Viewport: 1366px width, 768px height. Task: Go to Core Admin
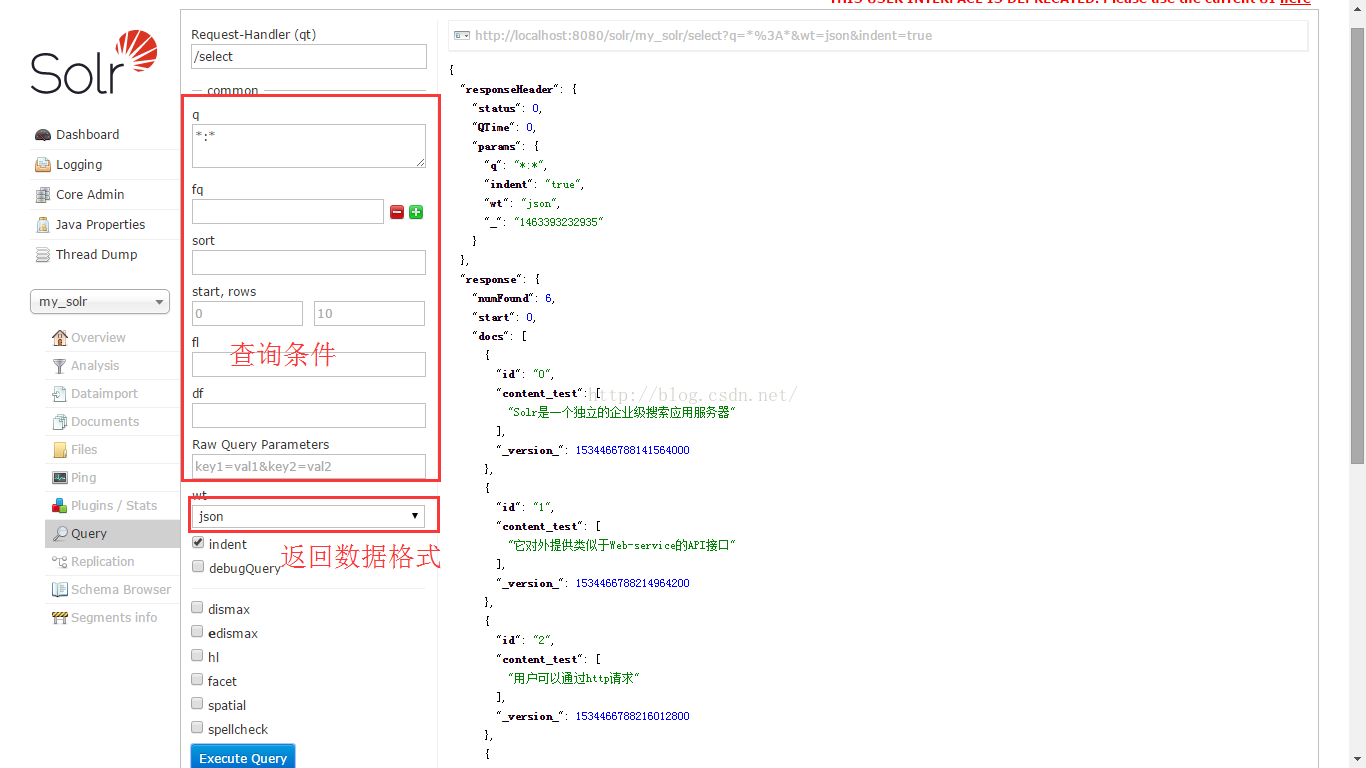pos(90,195)
